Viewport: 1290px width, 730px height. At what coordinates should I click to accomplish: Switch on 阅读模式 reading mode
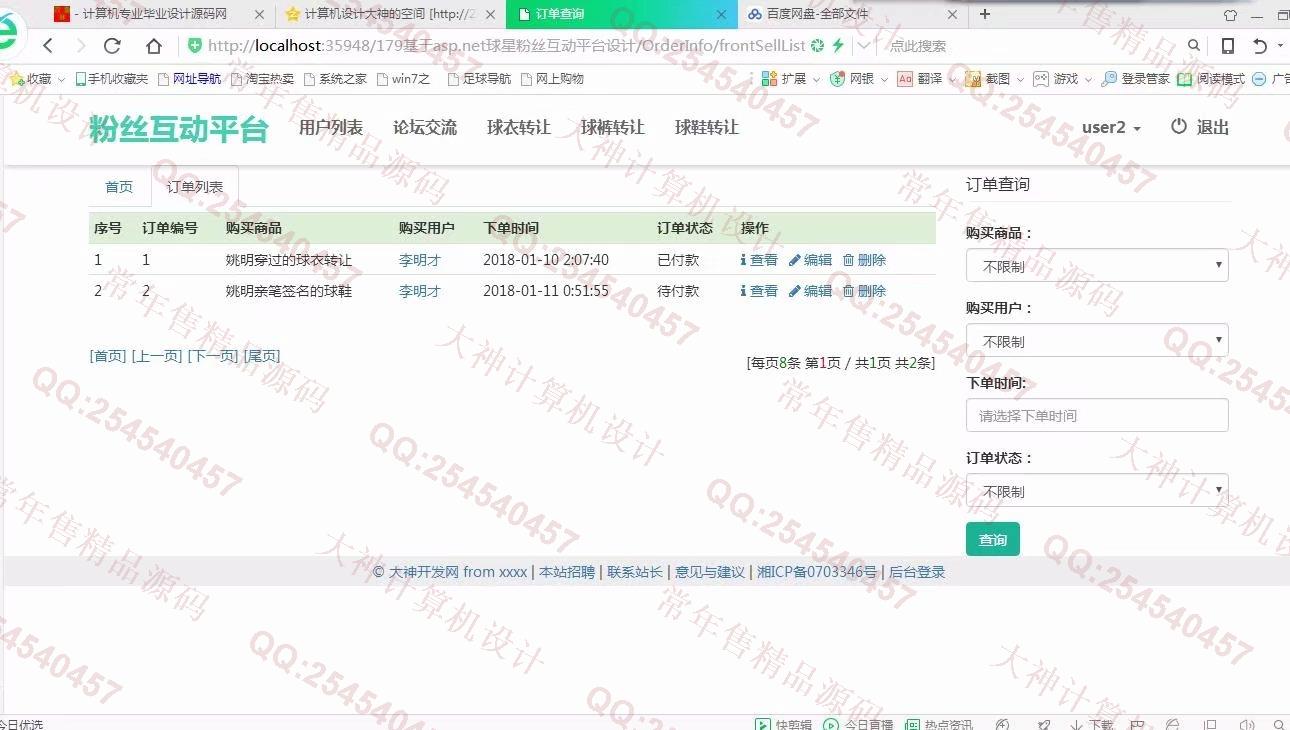click(x=1211, y=79)
